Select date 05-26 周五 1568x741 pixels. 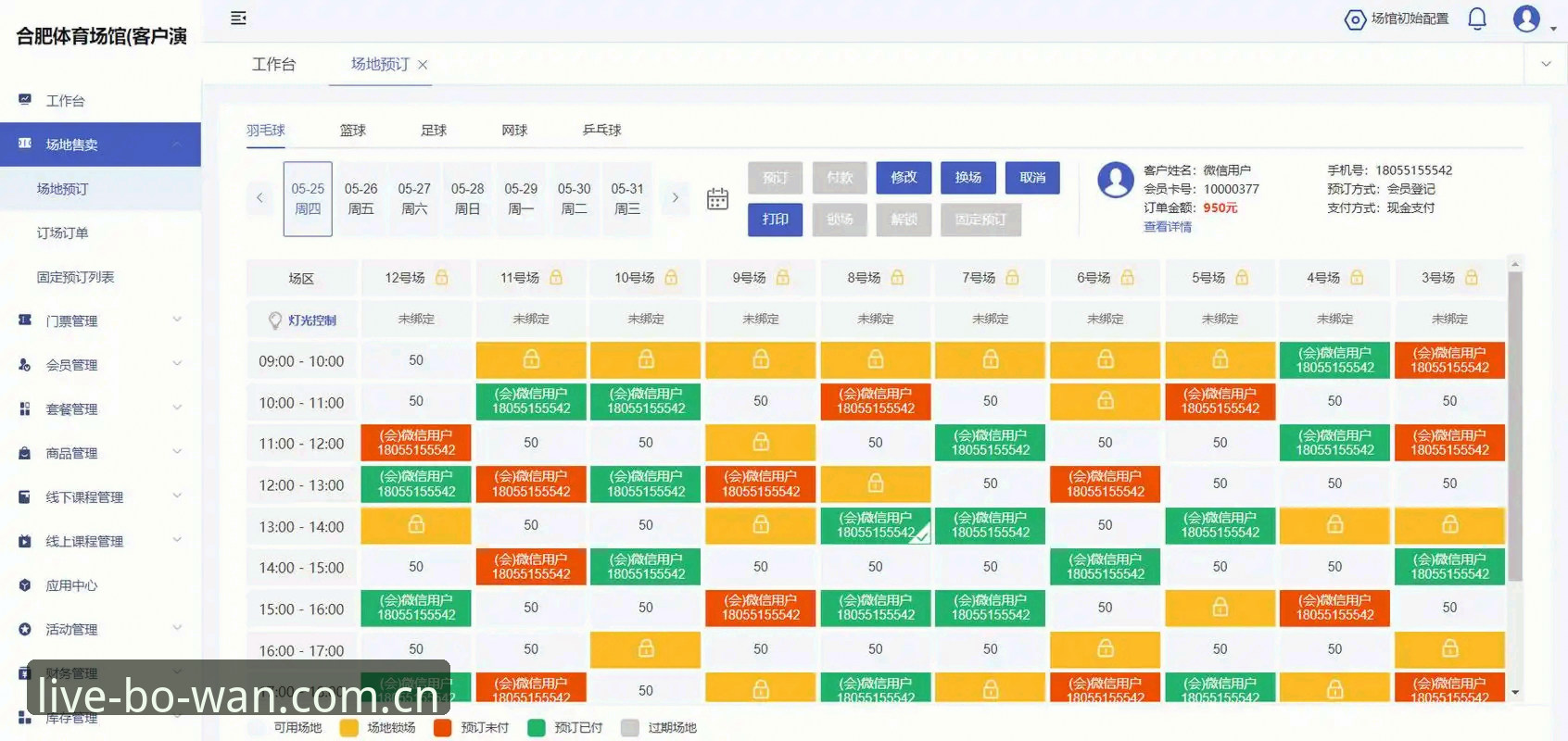[361, 198]
